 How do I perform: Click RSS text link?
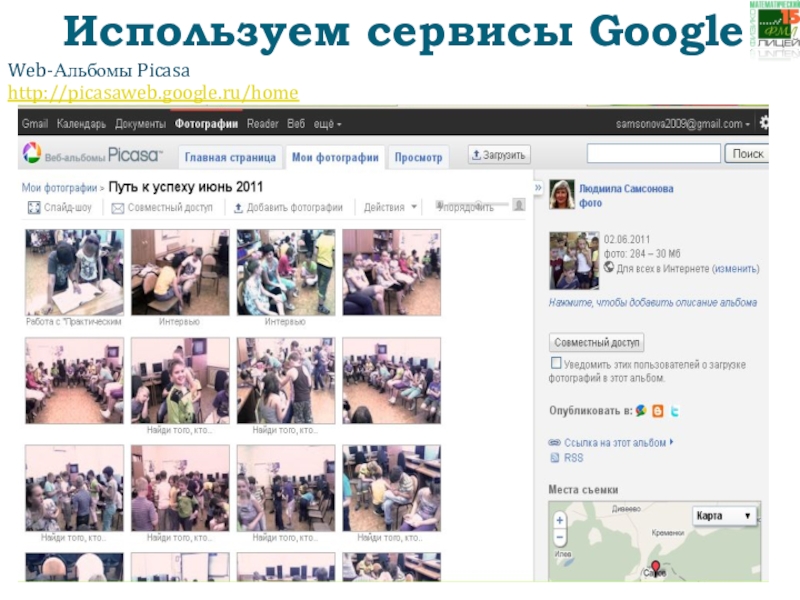pyautogui.click(x=573, y=458)
